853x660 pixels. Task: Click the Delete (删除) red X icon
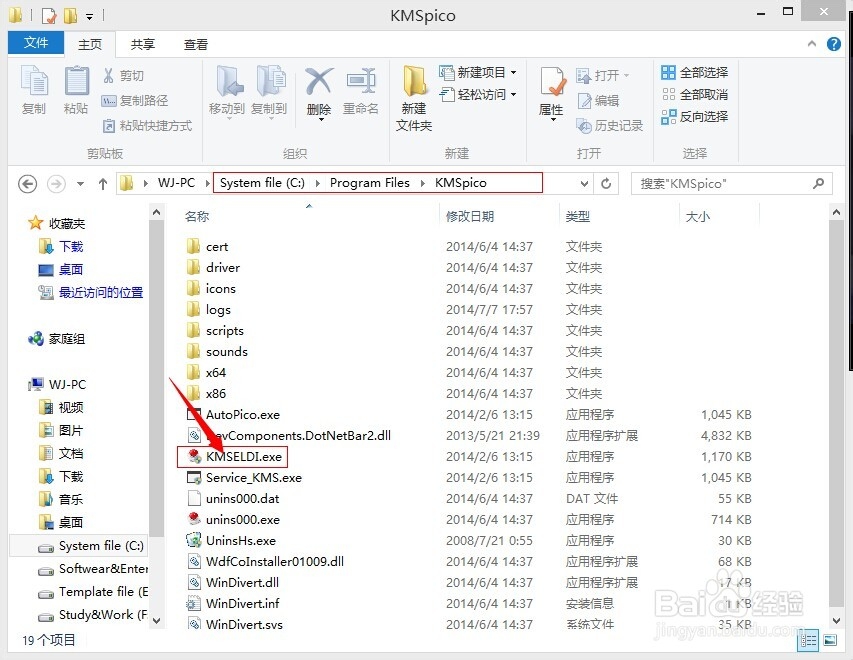tap(319, 82)
